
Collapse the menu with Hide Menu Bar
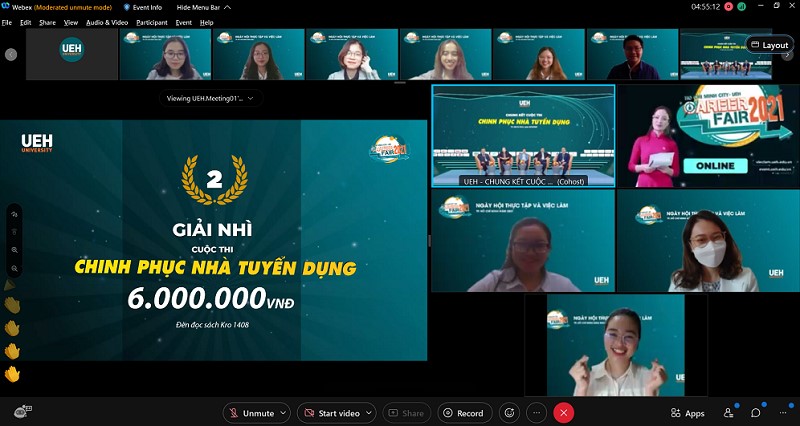pos(203,7)
